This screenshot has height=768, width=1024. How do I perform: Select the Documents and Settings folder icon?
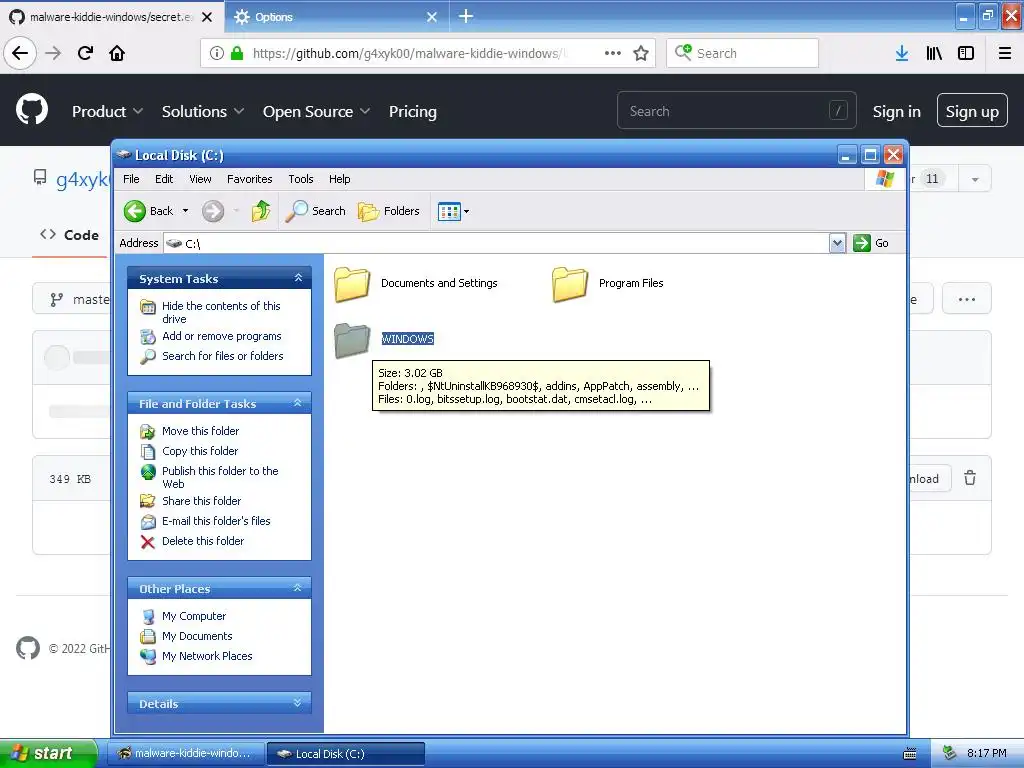pyautogui.click(x=352, y=283)
